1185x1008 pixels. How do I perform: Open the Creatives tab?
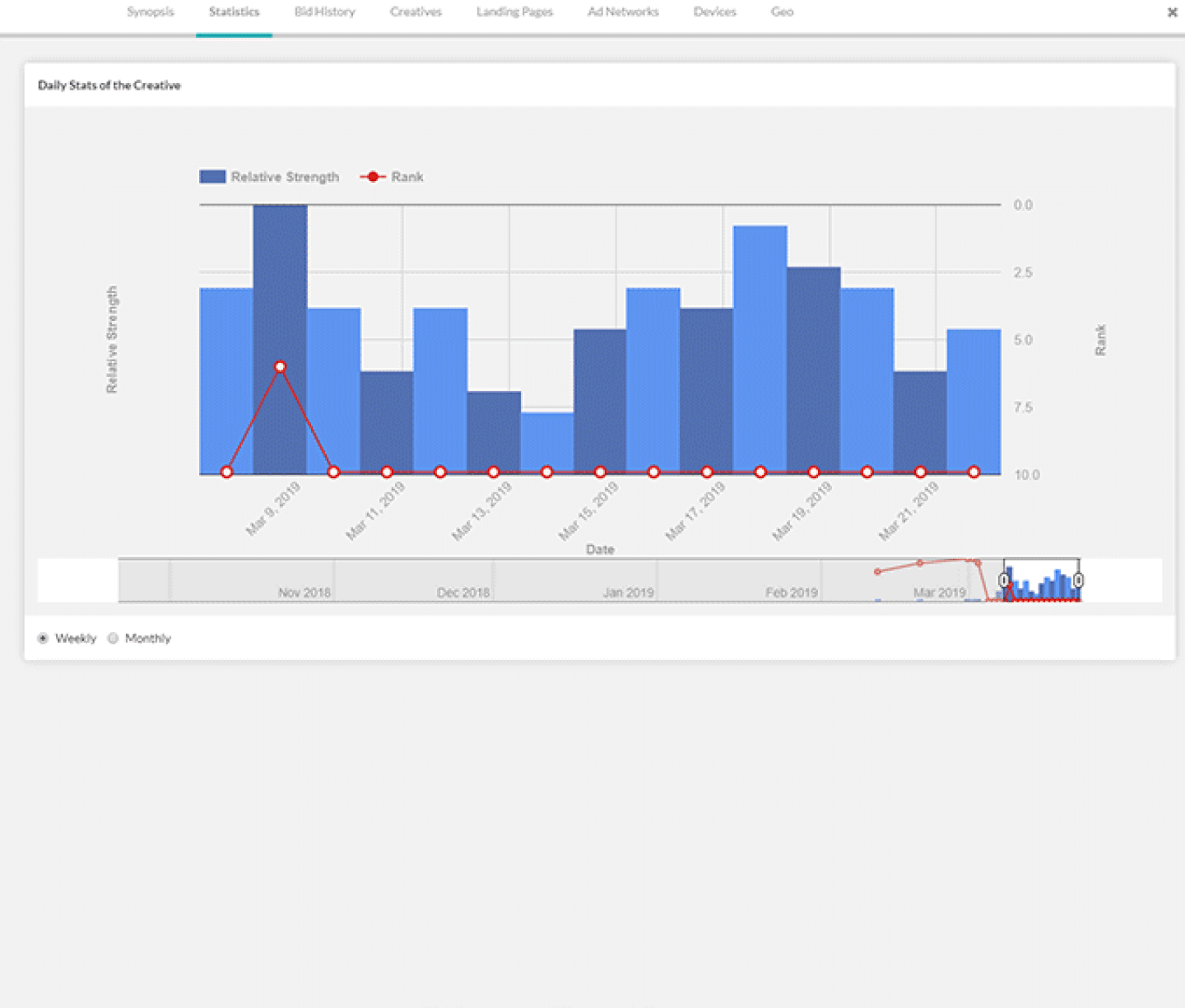coord(416,12)
